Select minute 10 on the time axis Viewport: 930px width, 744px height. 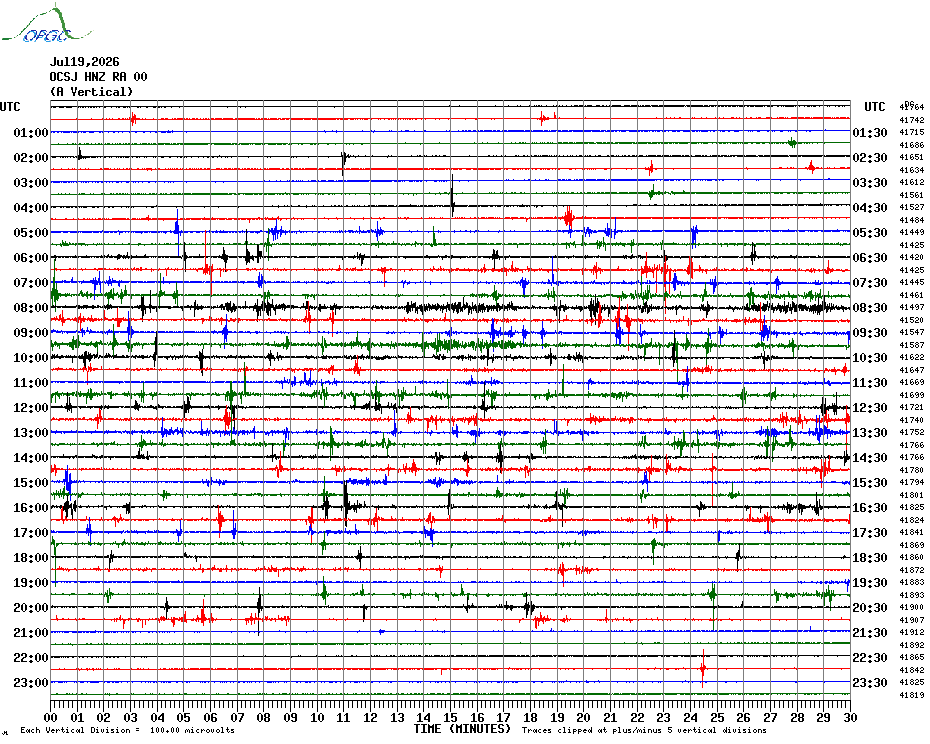click(317, 718)
